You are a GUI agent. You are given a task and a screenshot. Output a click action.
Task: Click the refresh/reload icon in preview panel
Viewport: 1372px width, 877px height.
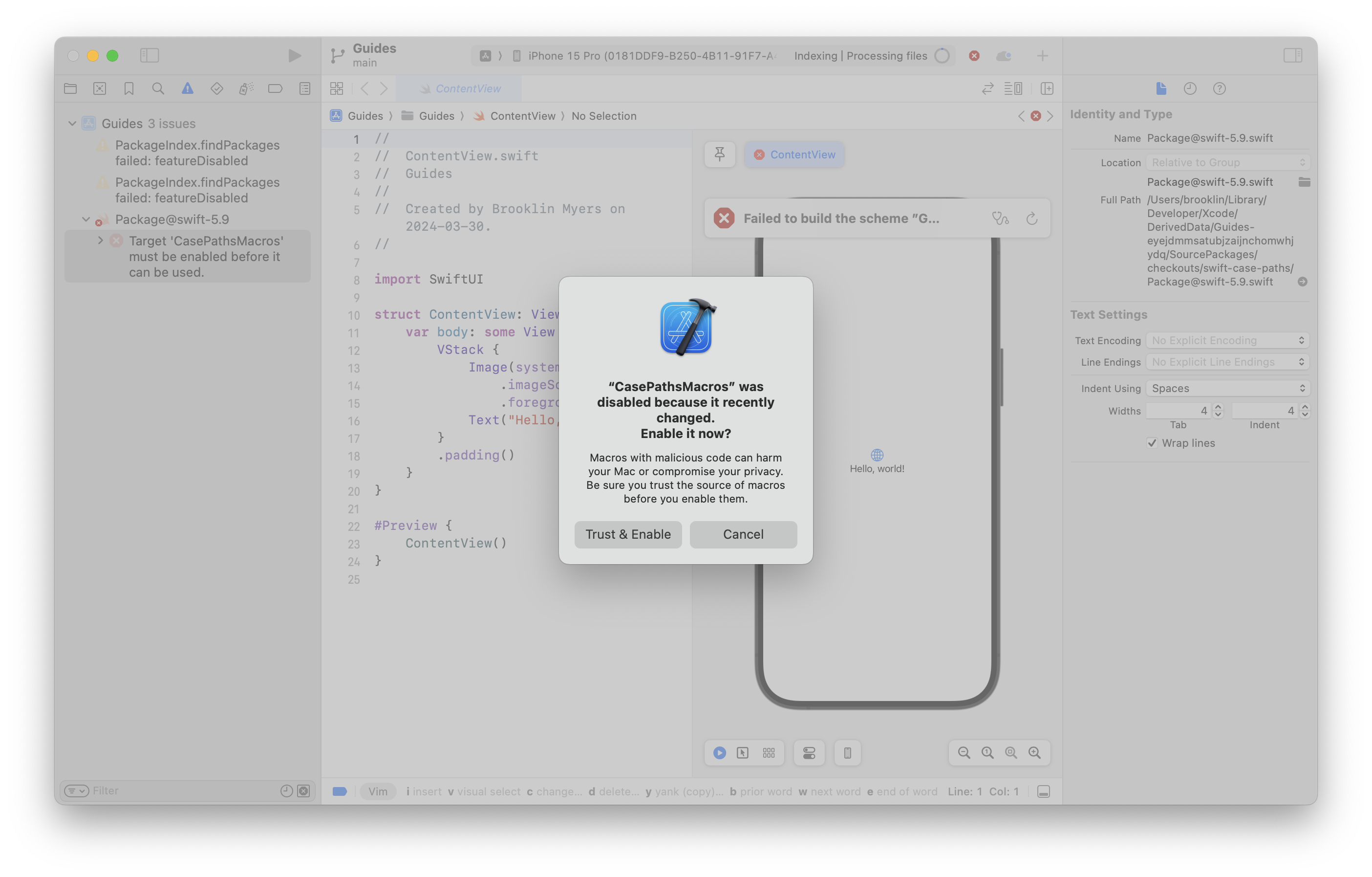point(1033,218)
